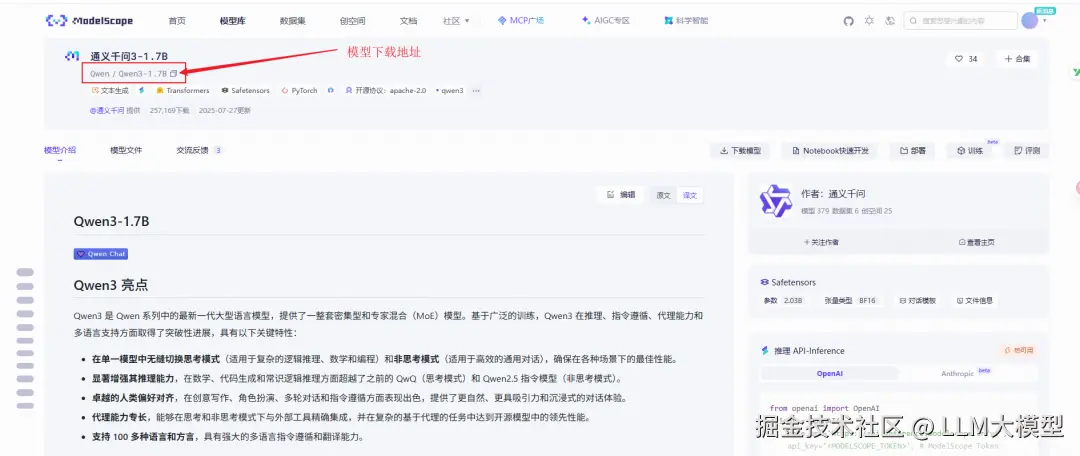Click the 下载模型 button
The image size is (1080, 456).
point(740,150)
